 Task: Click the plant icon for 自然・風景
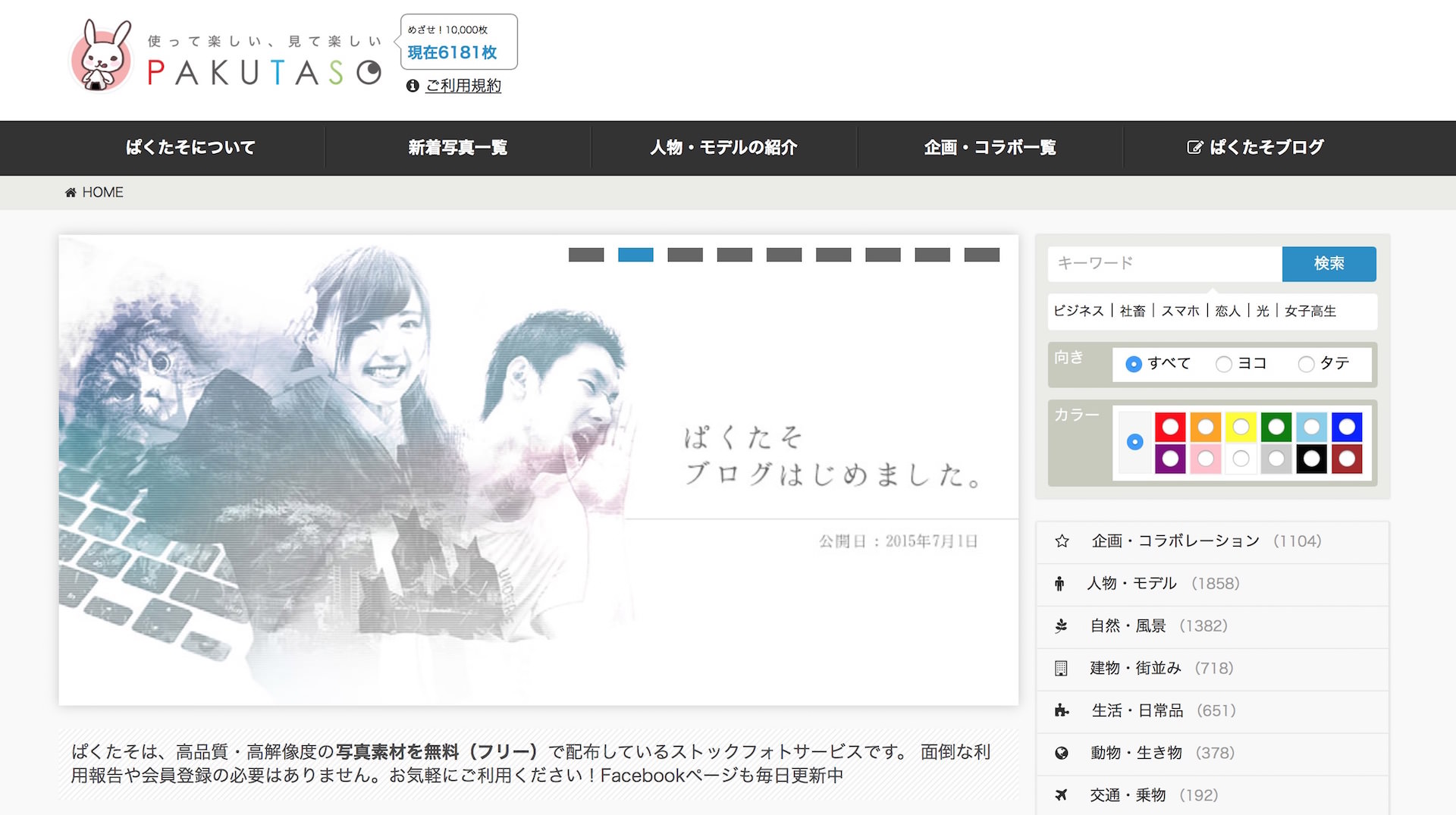tap(1061, 626)
